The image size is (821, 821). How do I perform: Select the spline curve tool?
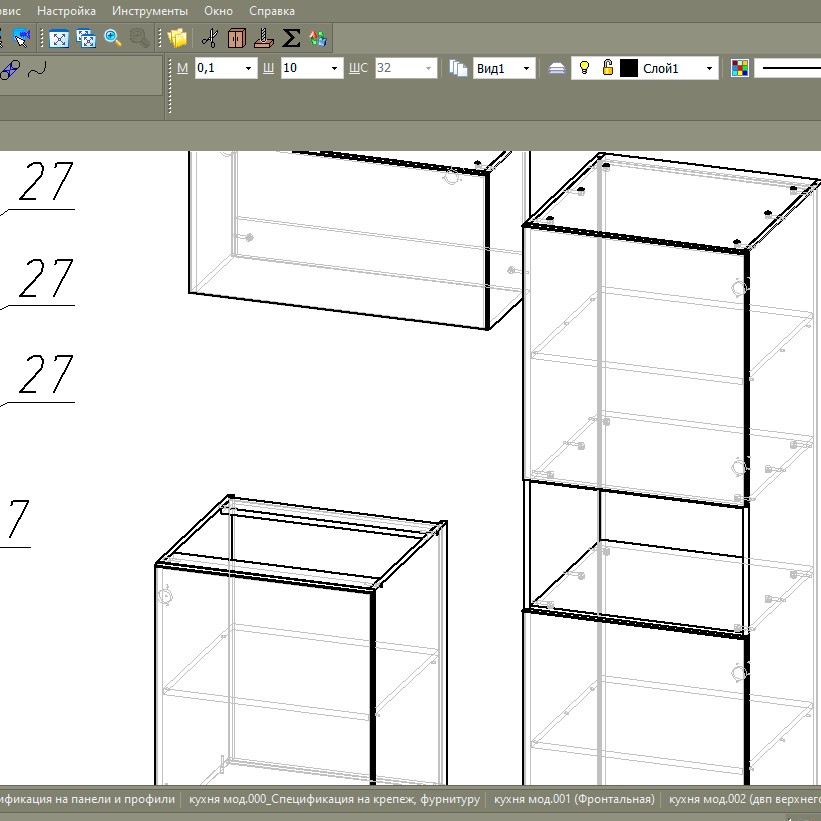tap(37, 70)
